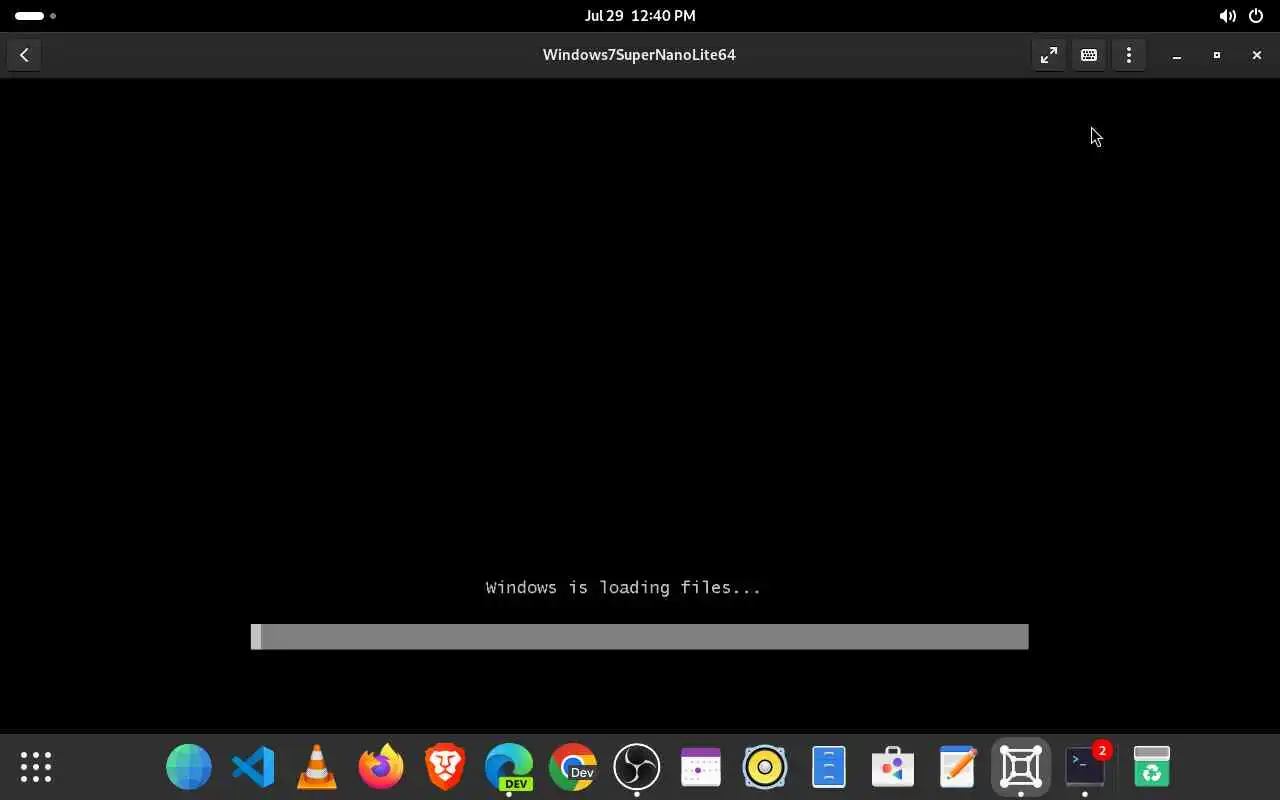Launch Visual Studio Code from dock
Image resolution: width=1280 pixels, height=800 pixels.
[253, 767]
